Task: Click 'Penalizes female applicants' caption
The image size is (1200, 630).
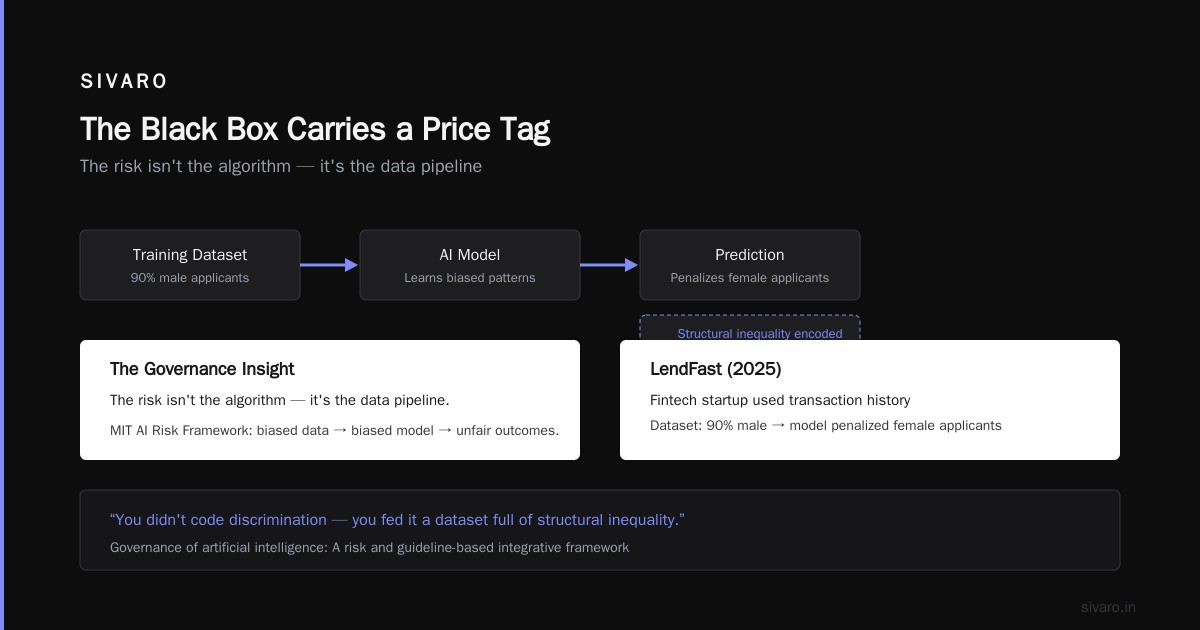Action: coord(750,278)
